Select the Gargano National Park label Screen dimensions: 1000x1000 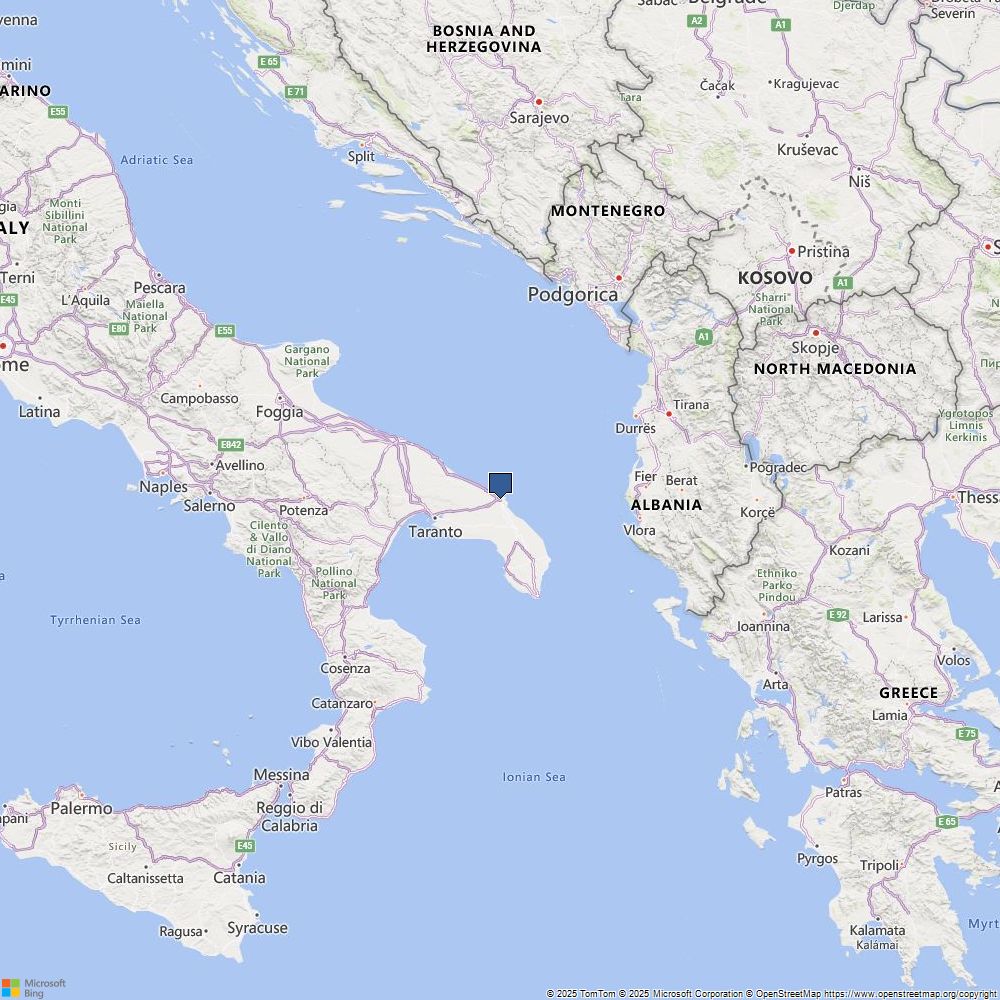[307, 361]
